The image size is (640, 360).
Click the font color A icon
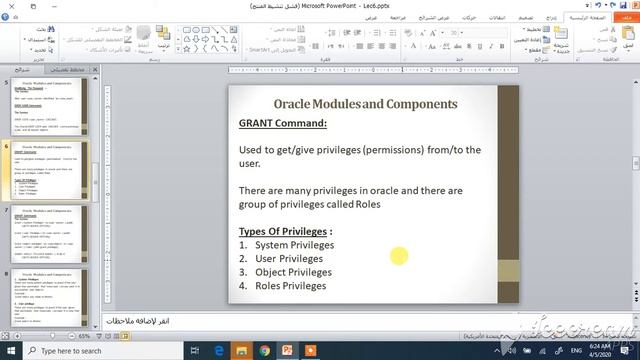click(413, 46)
